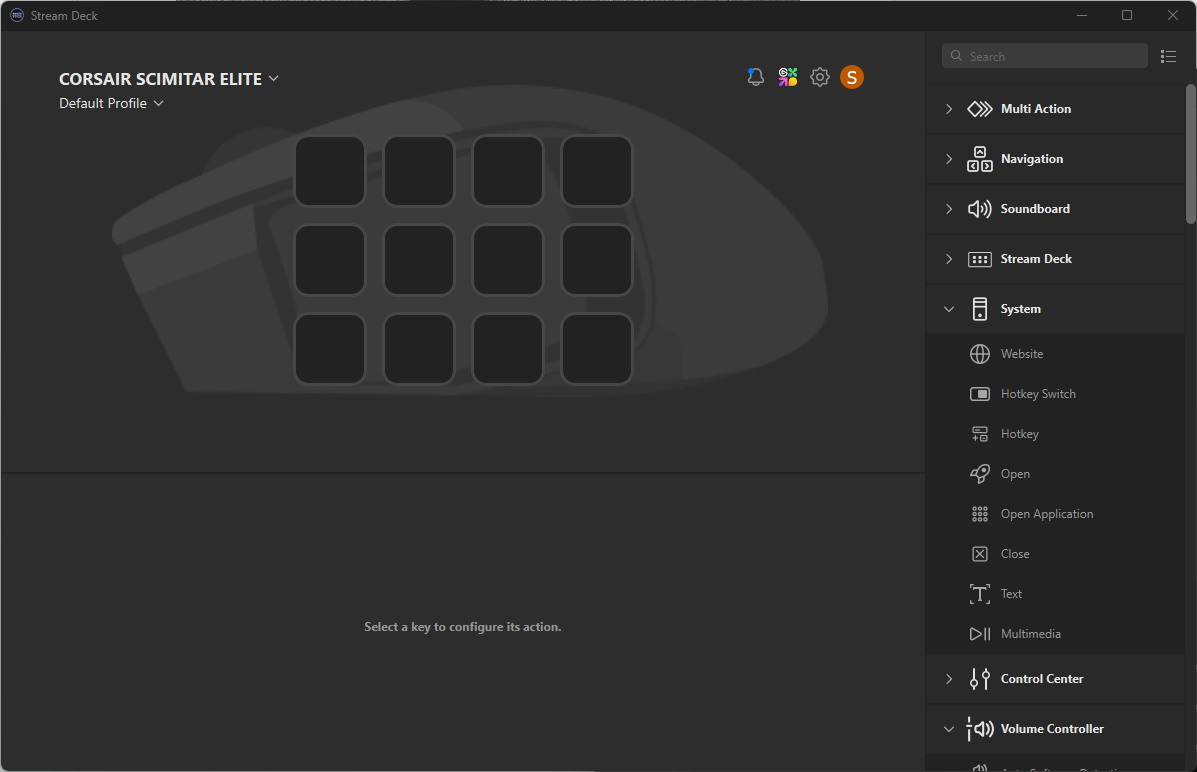Select the bottom-left key slot

tap(330, 349)
